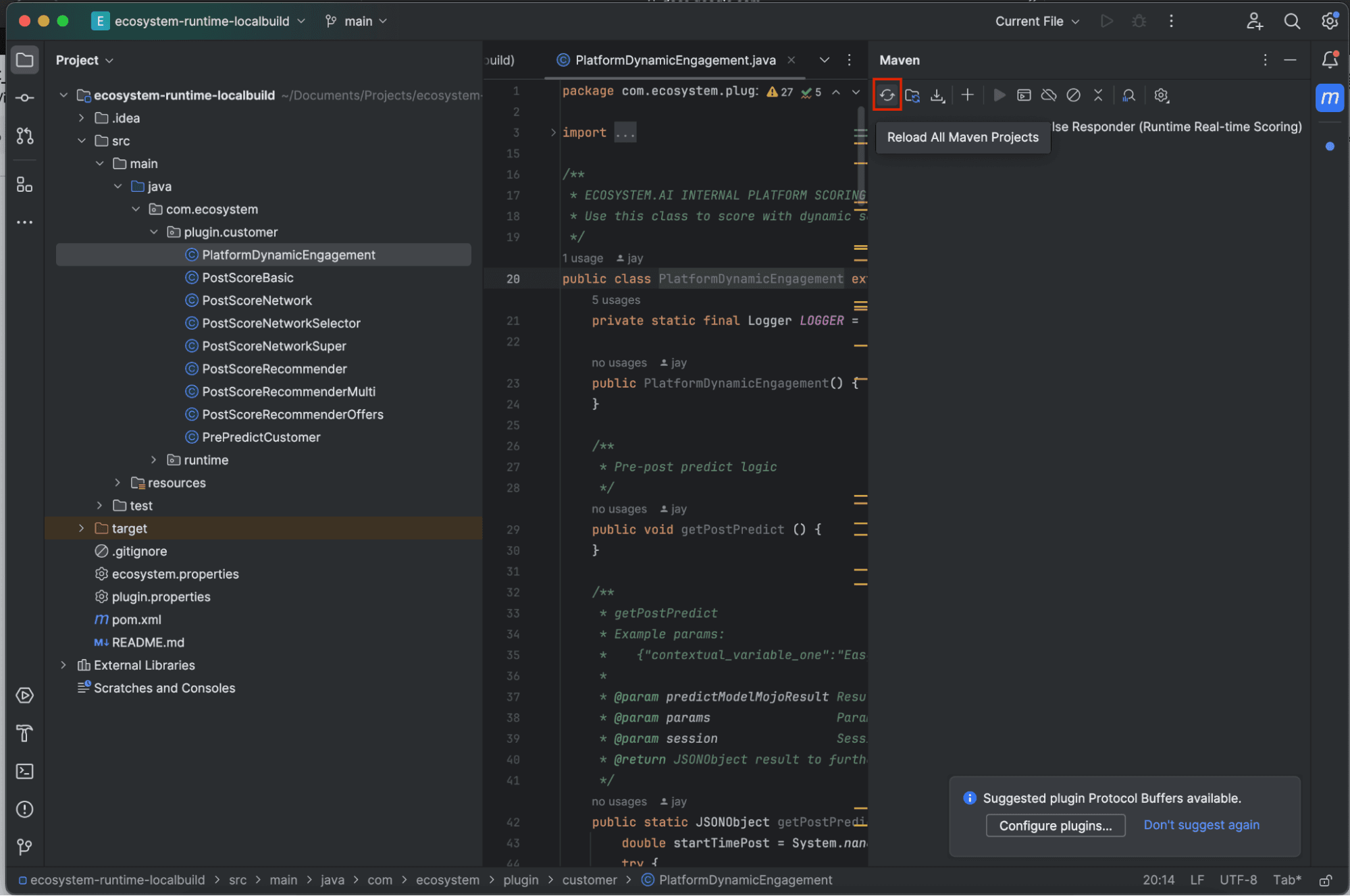The height and width of the screenshot is (896, 1350).
Task: Toggle Skip Tests Mode in Maven panel
Action: coord(1073,95)
